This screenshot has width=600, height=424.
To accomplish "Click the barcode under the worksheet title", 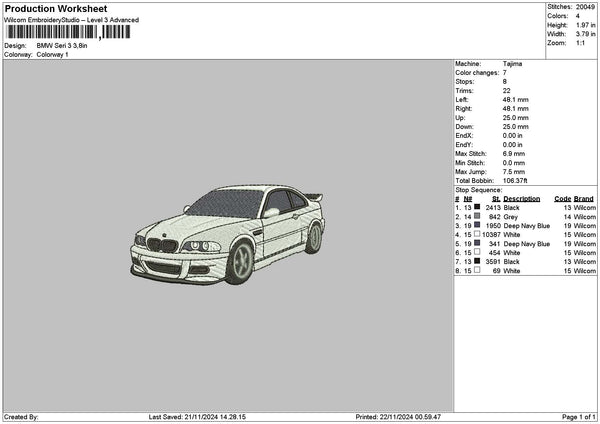I will (x=68, y=32).
